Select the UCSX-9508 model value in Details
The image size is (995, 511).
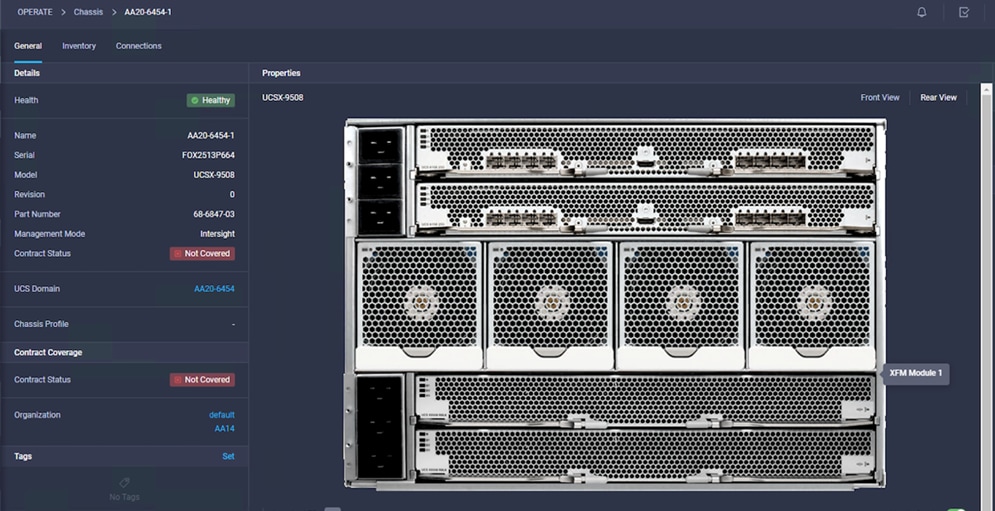214,175
